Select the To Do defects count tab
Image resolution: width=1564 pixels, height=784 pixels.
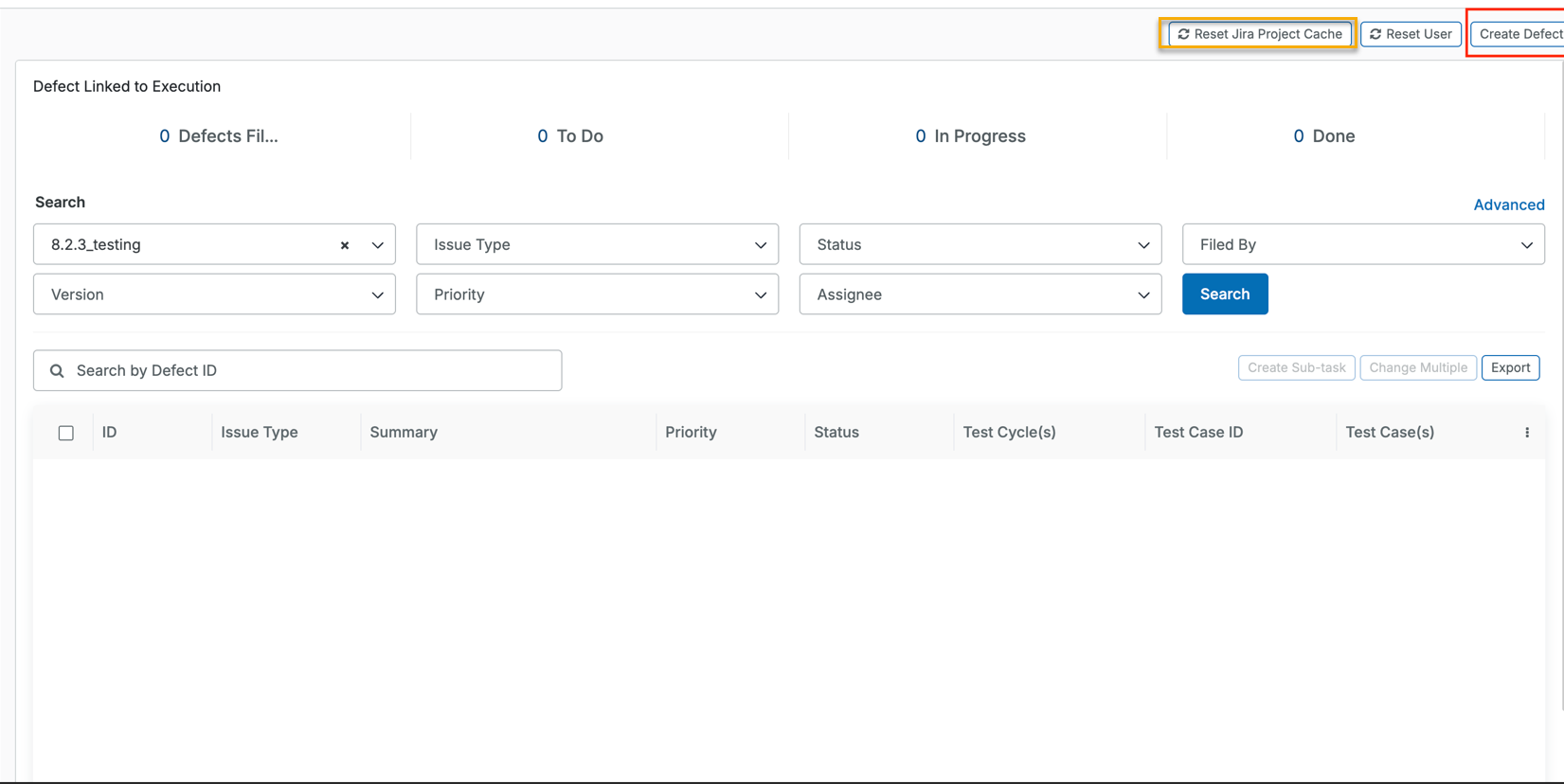[x=570, y=136]
